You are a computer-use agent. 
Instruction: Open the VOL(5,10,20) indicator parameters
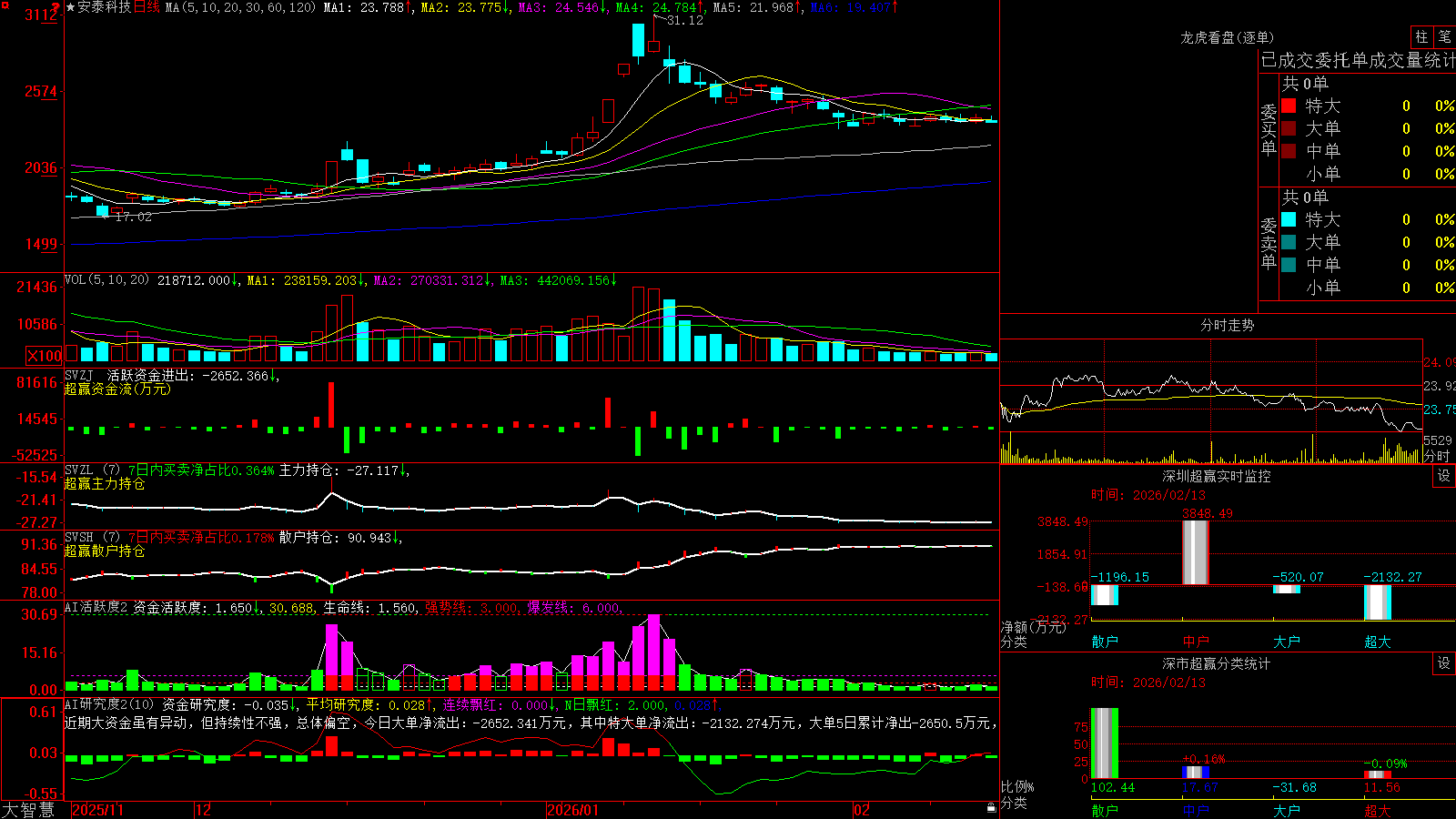point(107,280)
